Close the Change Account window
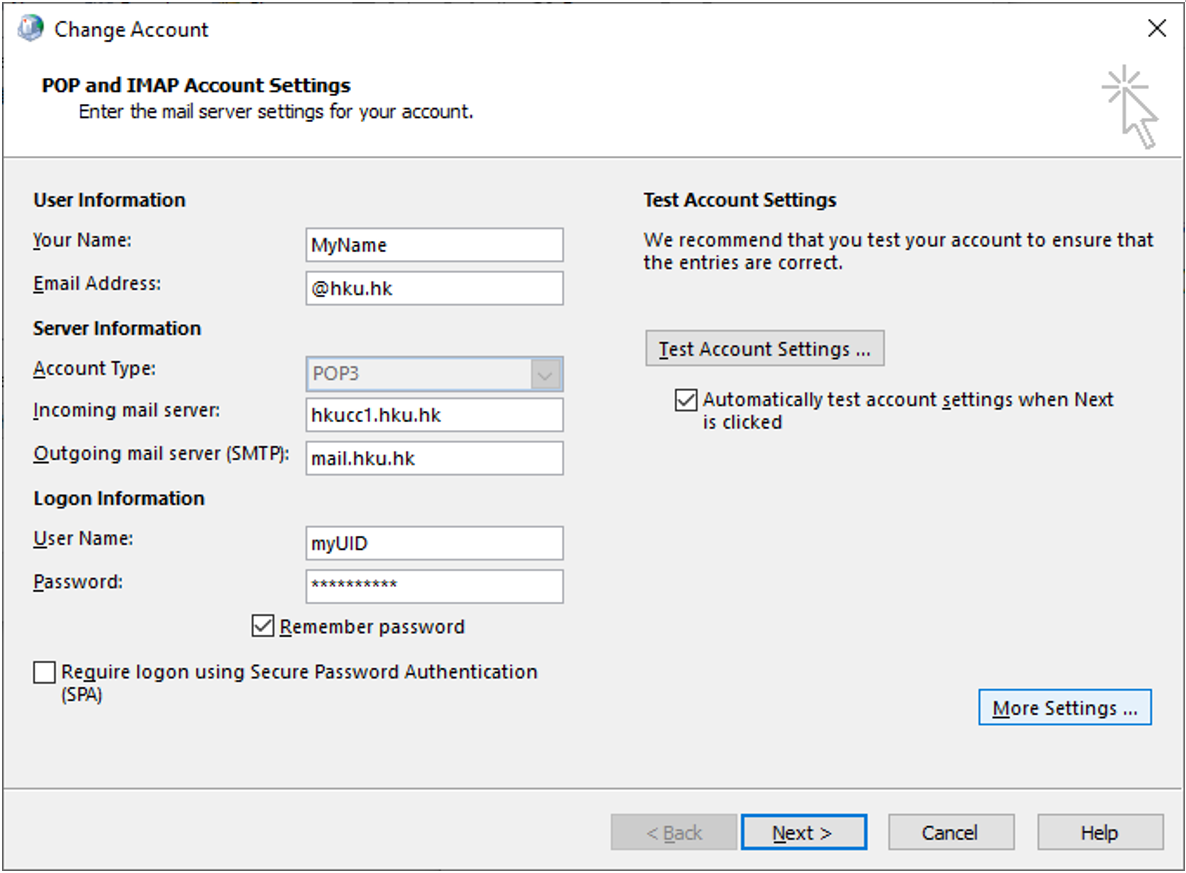1186x873 pixels. pyautogui.click(x=1156, y=28)
